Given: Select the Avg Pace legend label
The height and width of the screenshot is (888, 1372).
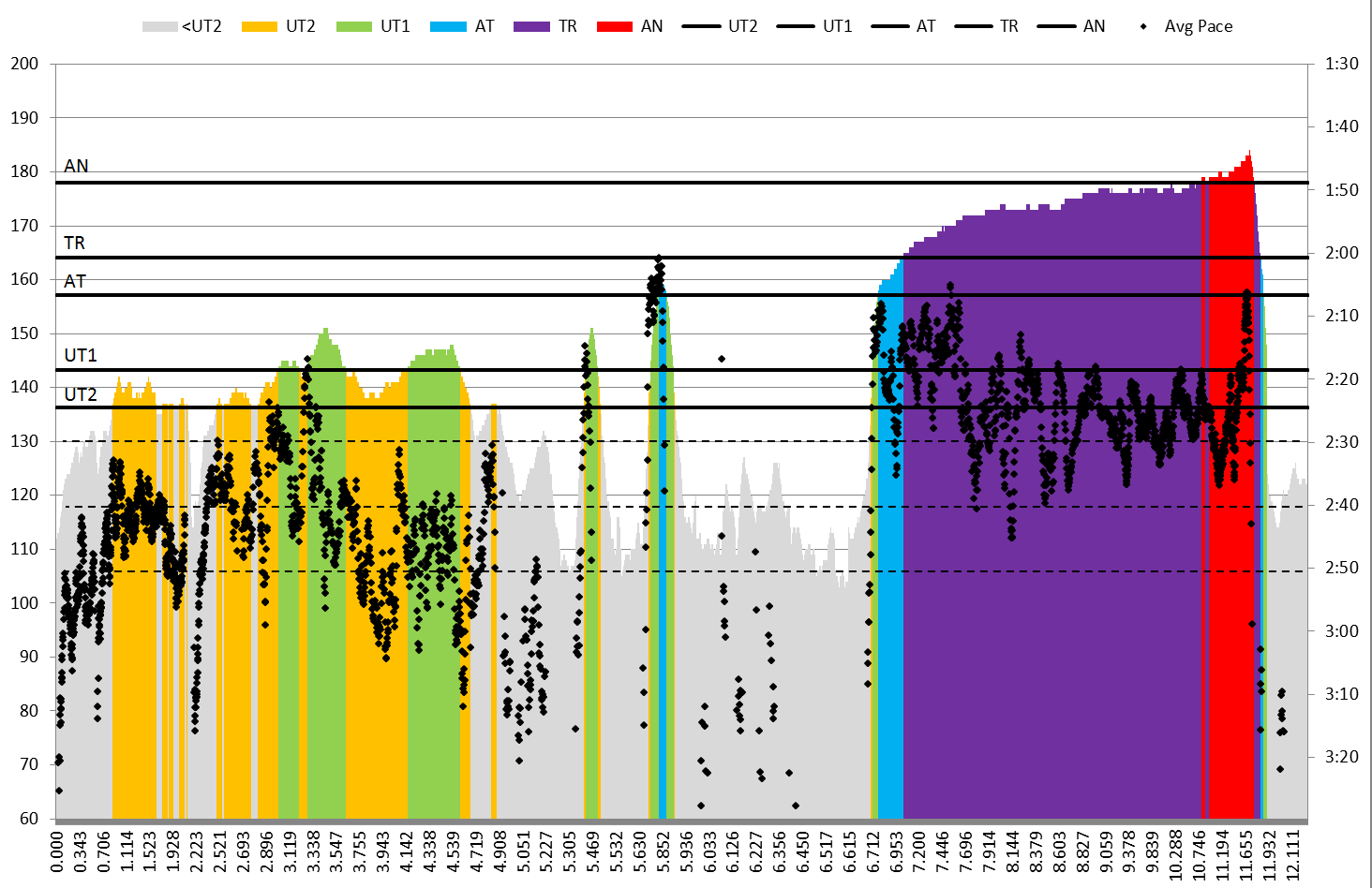Looking at the screenshot, I should point(1198,26).
